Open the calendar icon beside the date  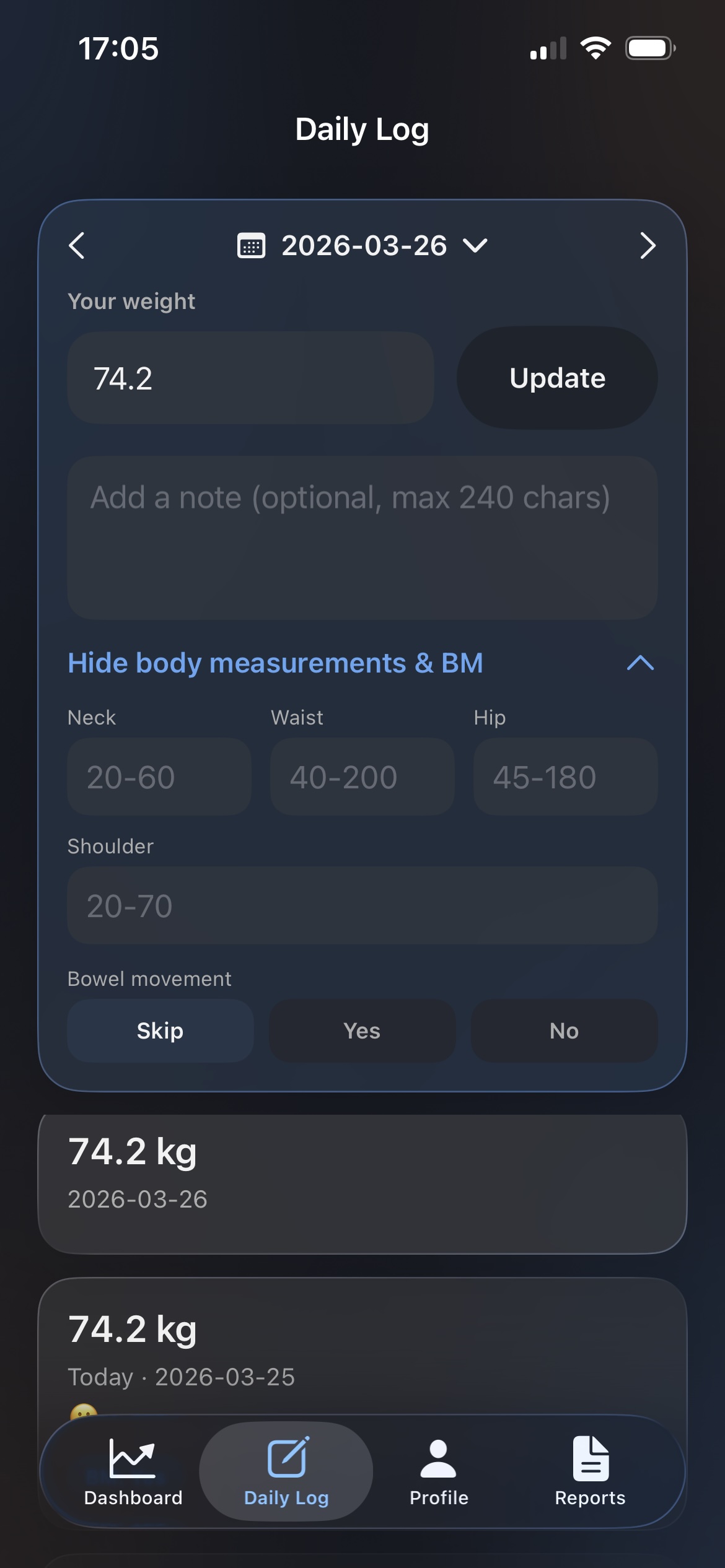pos(252,245)
